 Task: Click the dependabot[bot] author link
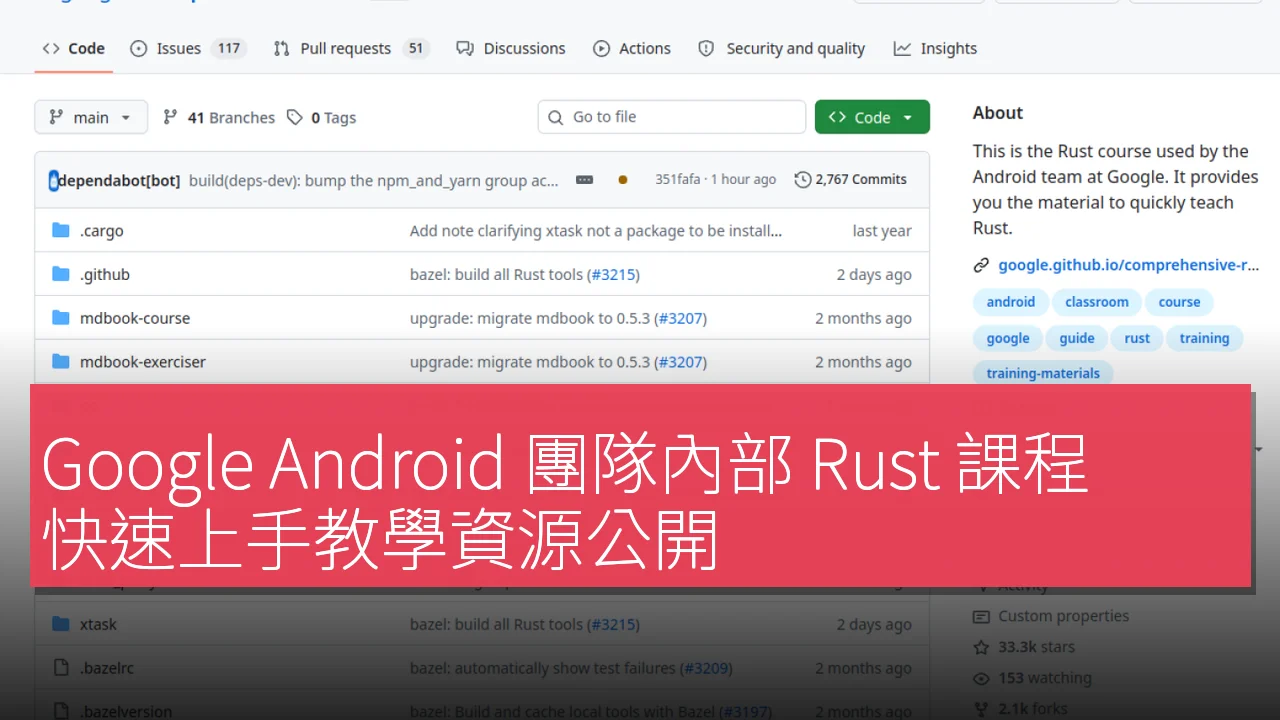tap(119, 180)
